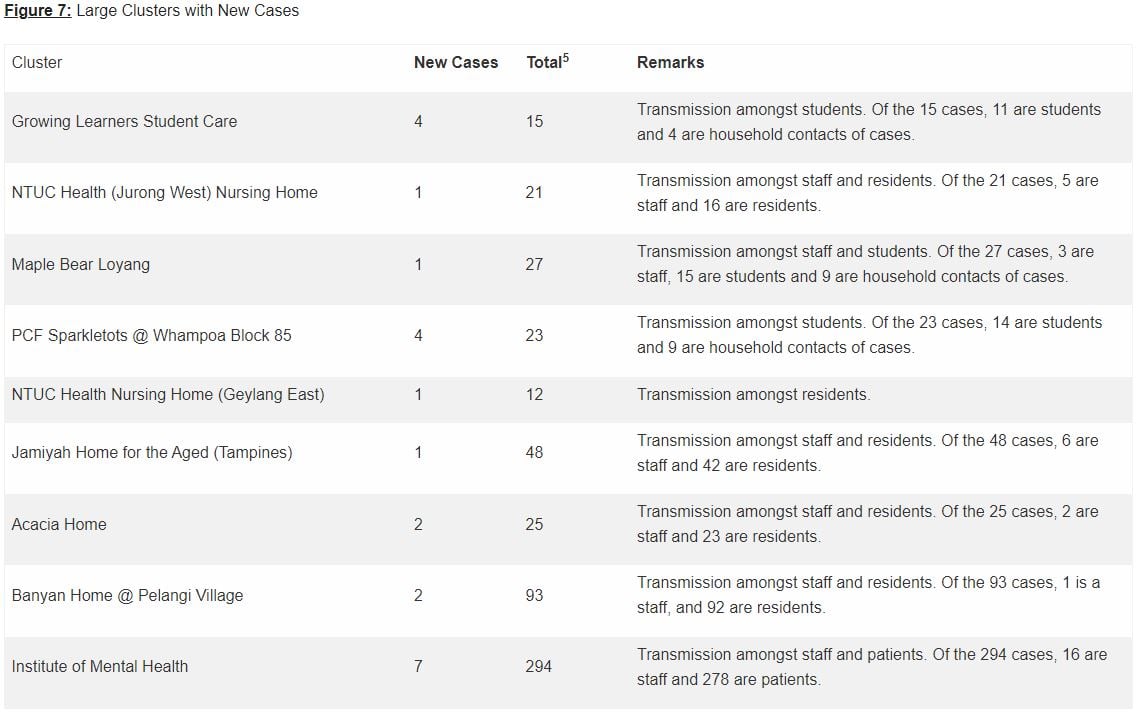This screenshot has height=718, width=1139.
Task: Click the Remarks column header
Action: pos(670,62)
